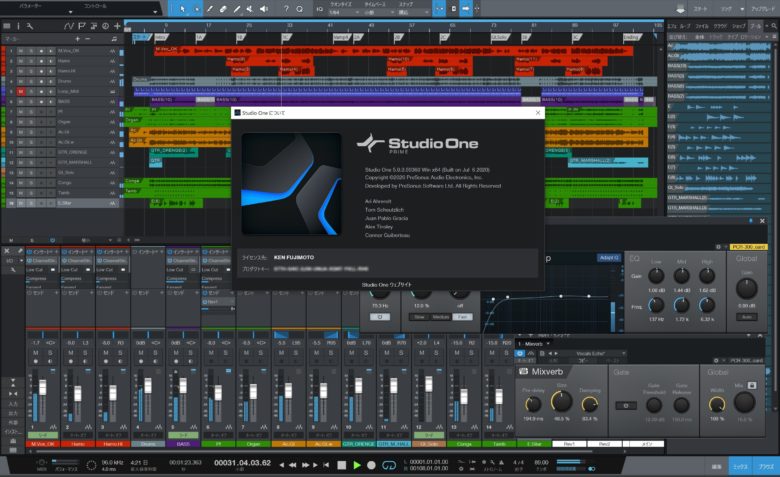Screen dimensions: 780x477
Task: Select the Range tool in the toolbar
Action: [196, 8]
